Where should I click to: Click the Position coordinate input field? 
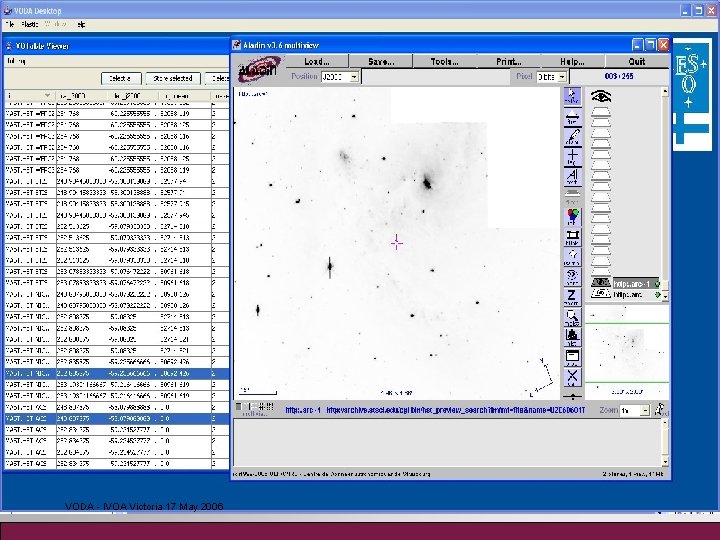[435, 77]
